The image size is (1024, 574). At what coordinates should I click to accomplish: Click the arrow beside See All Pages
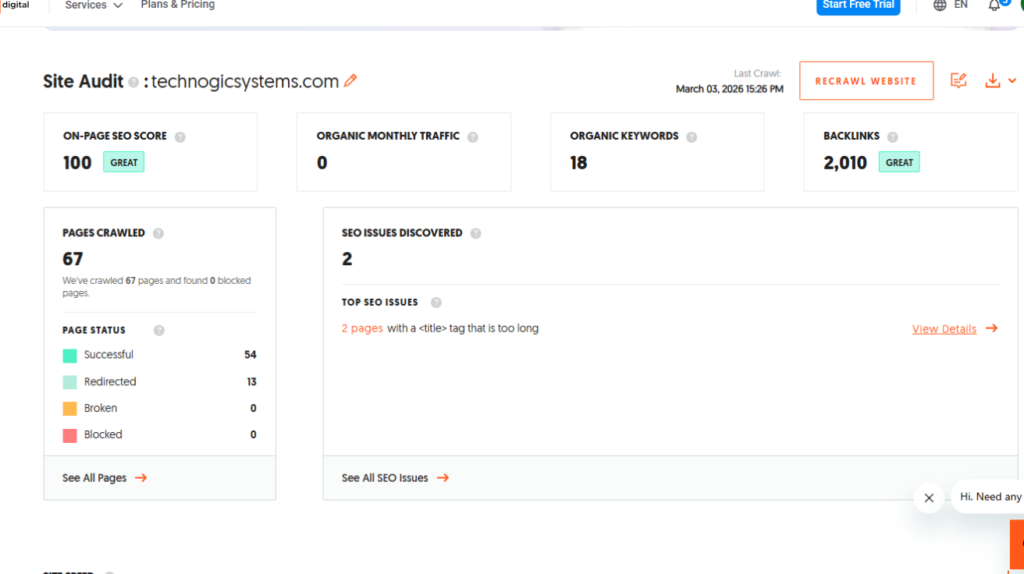tap(141, 478)
